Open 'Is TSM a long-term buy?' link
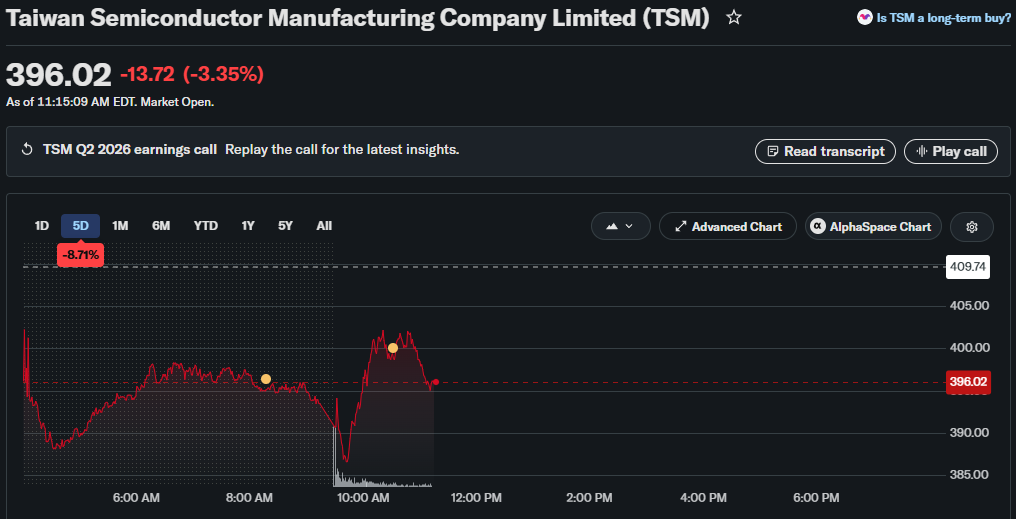 943,18
